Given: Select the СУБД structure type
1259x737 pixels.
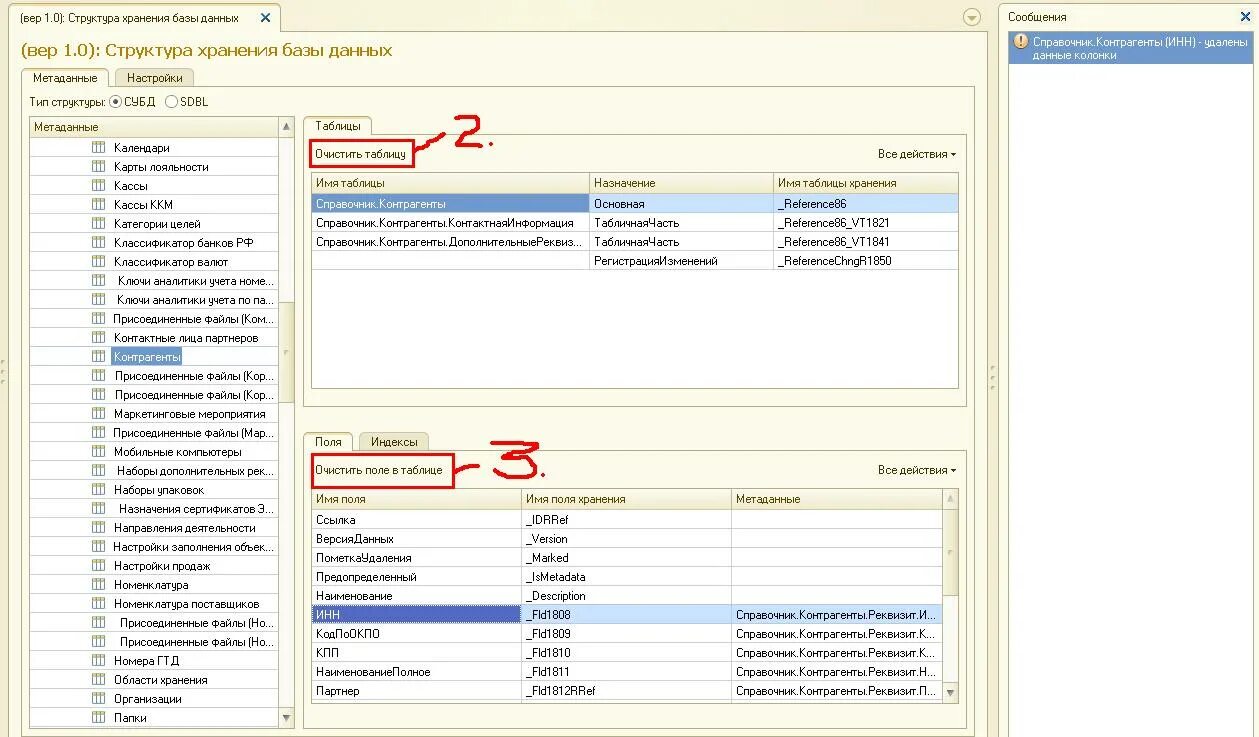Looking at the screenshot, I should (x=115, y=101).
